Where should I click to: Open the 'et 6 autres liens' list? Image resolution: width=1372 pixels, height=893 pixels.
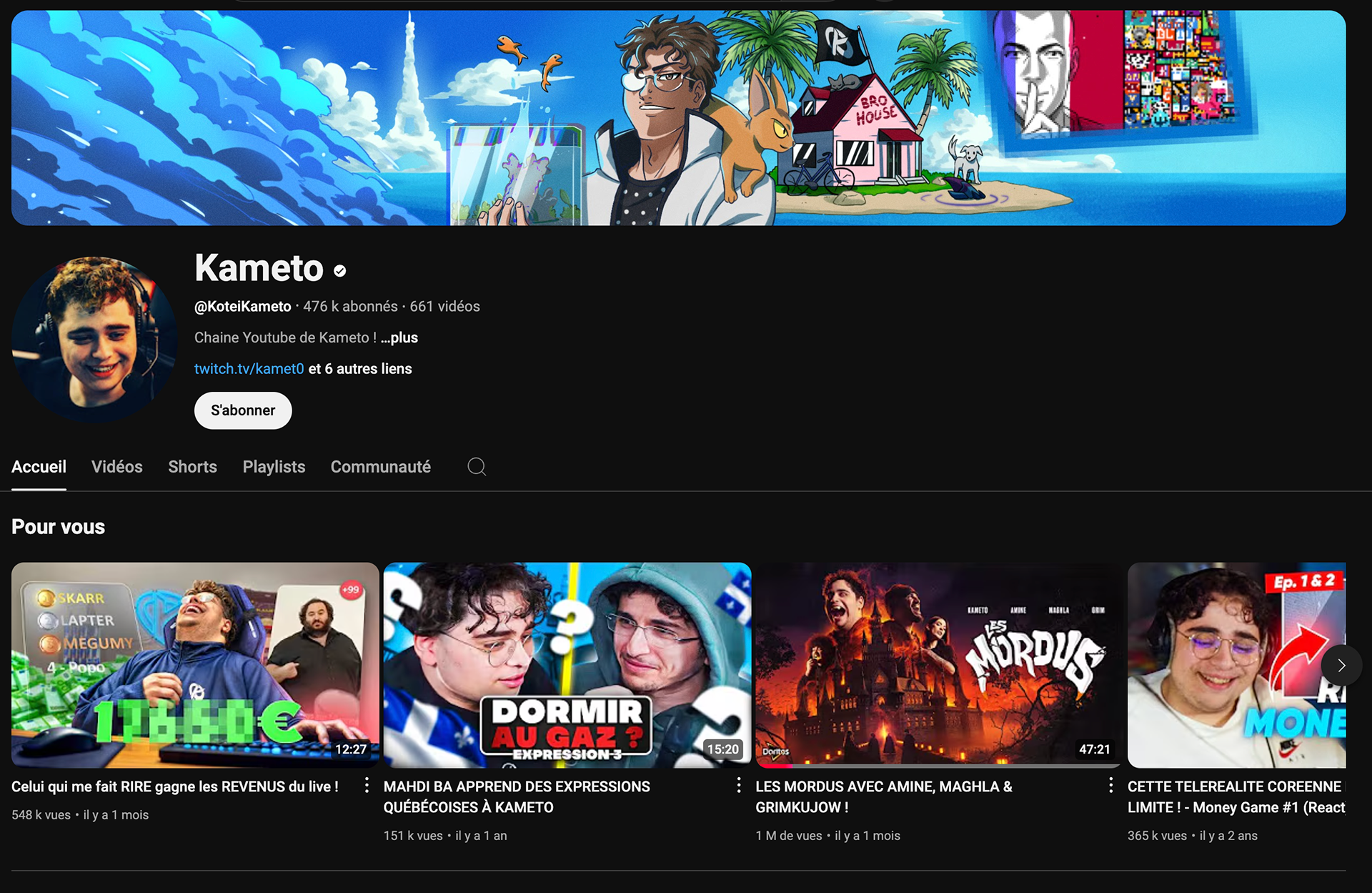(360, 369)
